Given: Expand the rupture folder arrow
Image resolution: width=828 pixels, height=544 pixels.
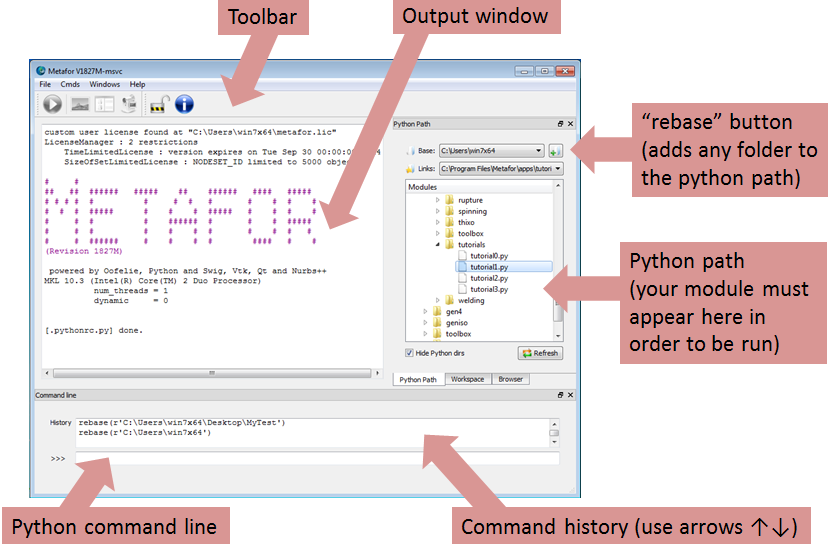Looking at the screenshot, I should pyautogui.click(x=437, y=200).
